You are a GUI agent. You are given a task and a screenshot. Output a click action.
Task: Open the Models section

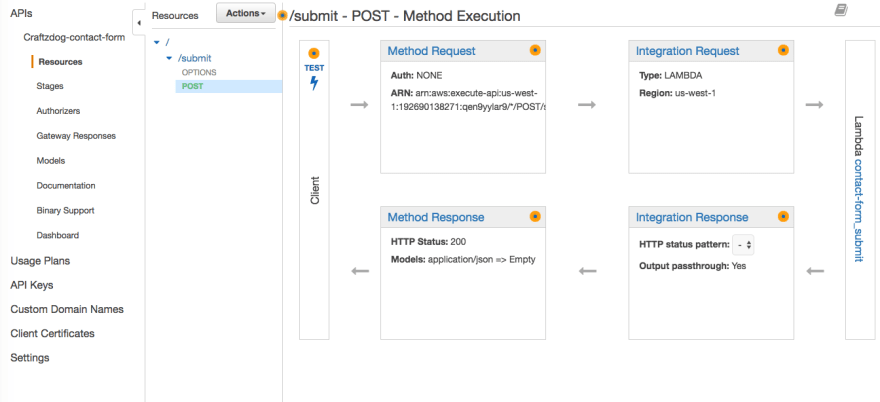click(51, 161)
